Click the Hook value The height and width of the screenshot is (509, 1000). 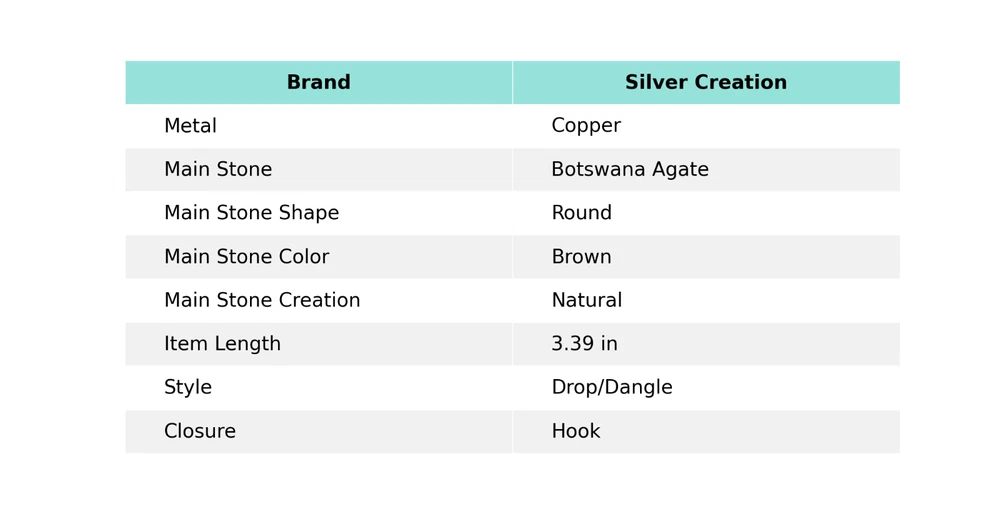coord(576,432)
